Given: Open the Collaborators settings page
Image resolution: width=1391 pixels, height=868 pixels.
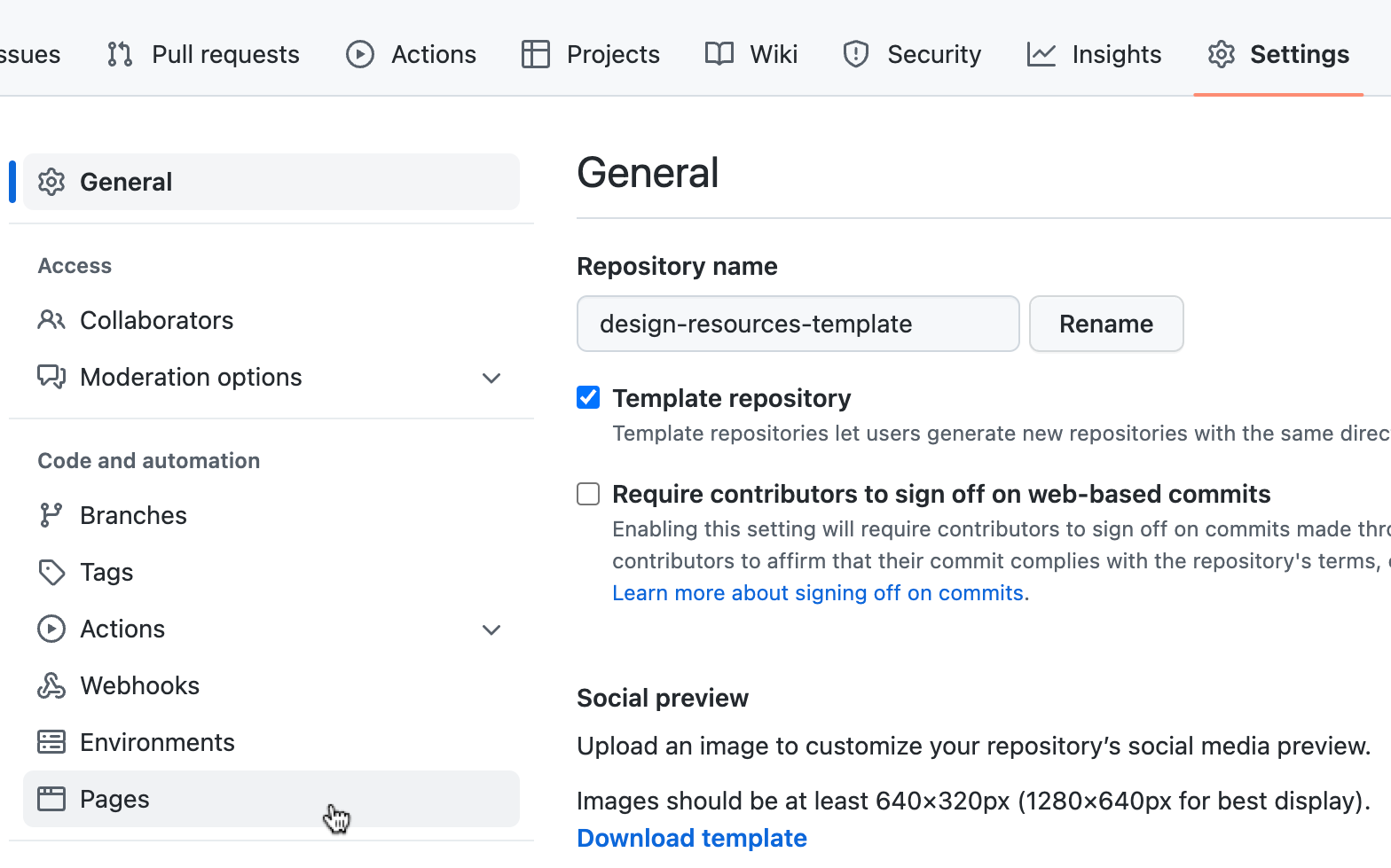Looking at the screenshot, I should 156,320.
